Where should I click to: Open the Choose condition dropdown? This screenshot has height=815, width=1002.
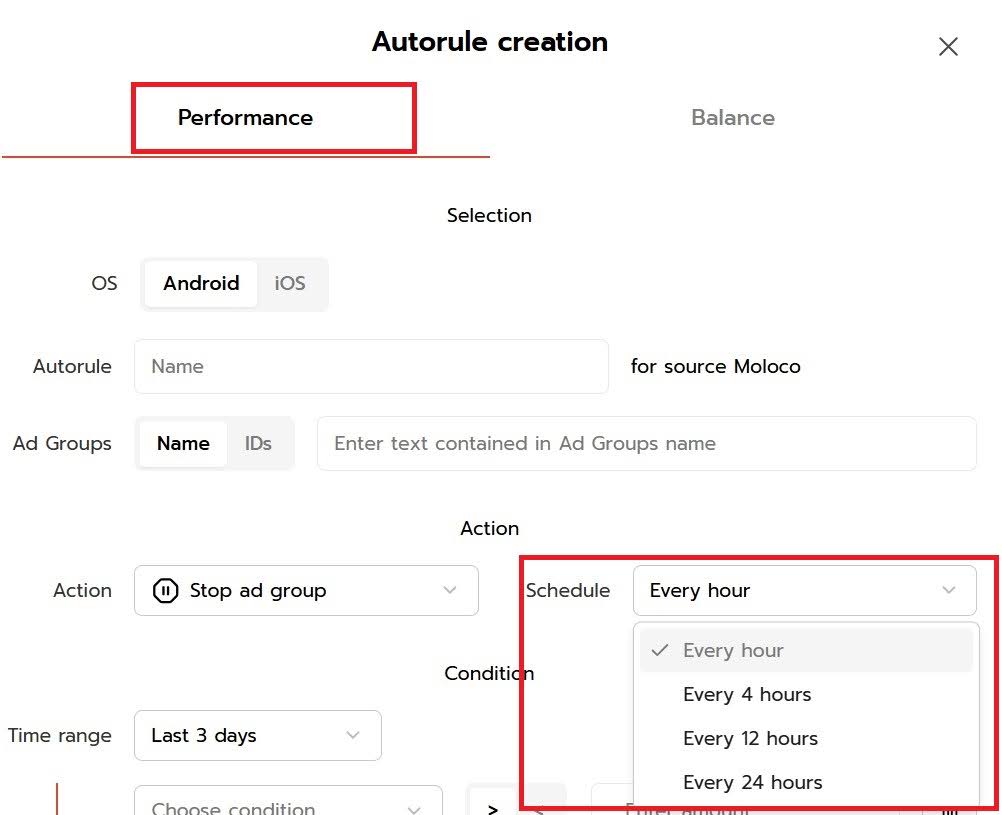(288, 806)
